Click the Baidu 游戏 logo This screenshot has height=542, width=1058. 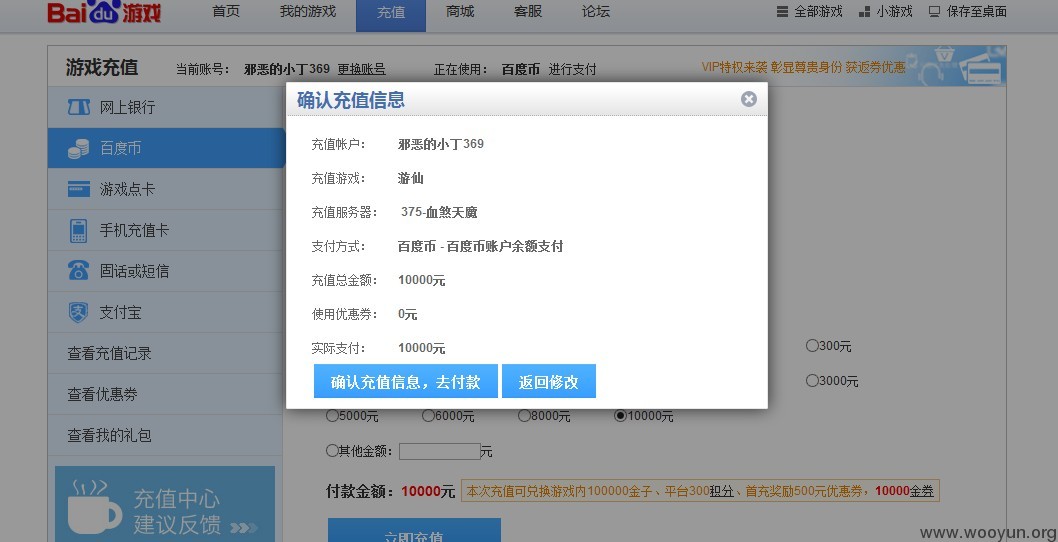tap(104, 11)
